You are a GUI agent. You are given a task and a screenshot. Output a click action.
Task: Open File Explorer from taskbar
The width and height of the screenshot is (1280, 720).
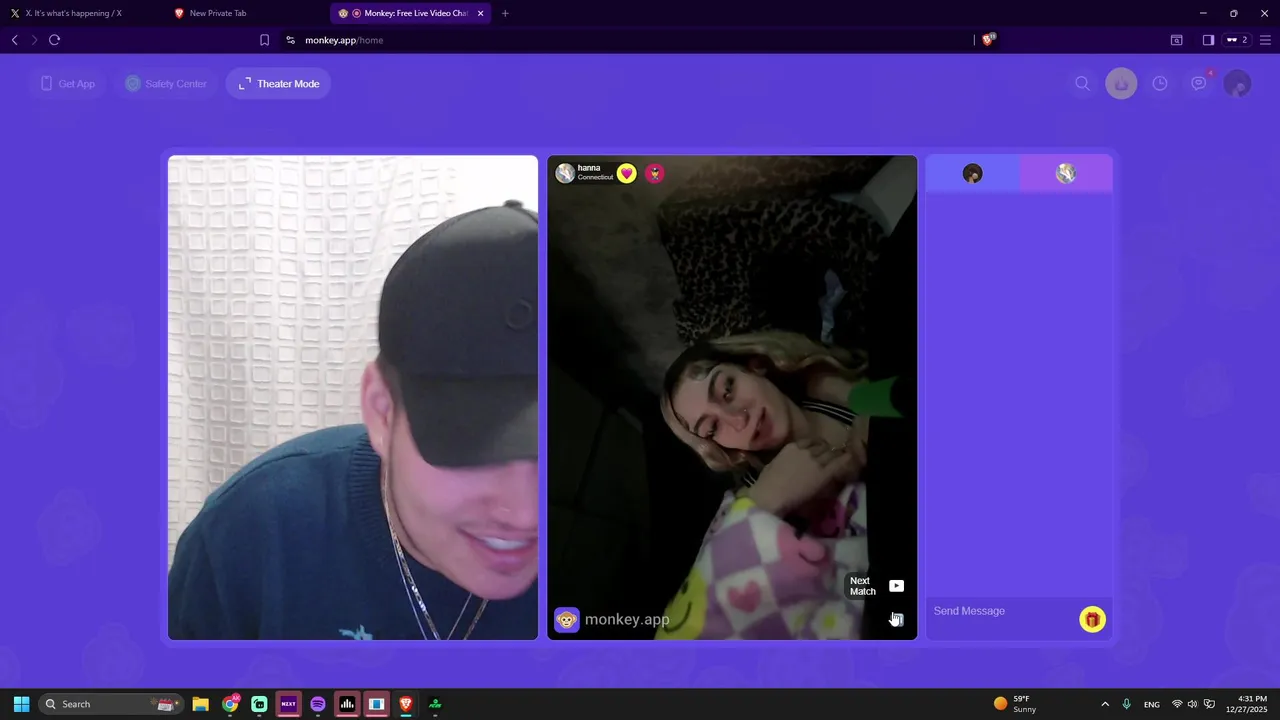pyautogui.click(x=200, y=704)
